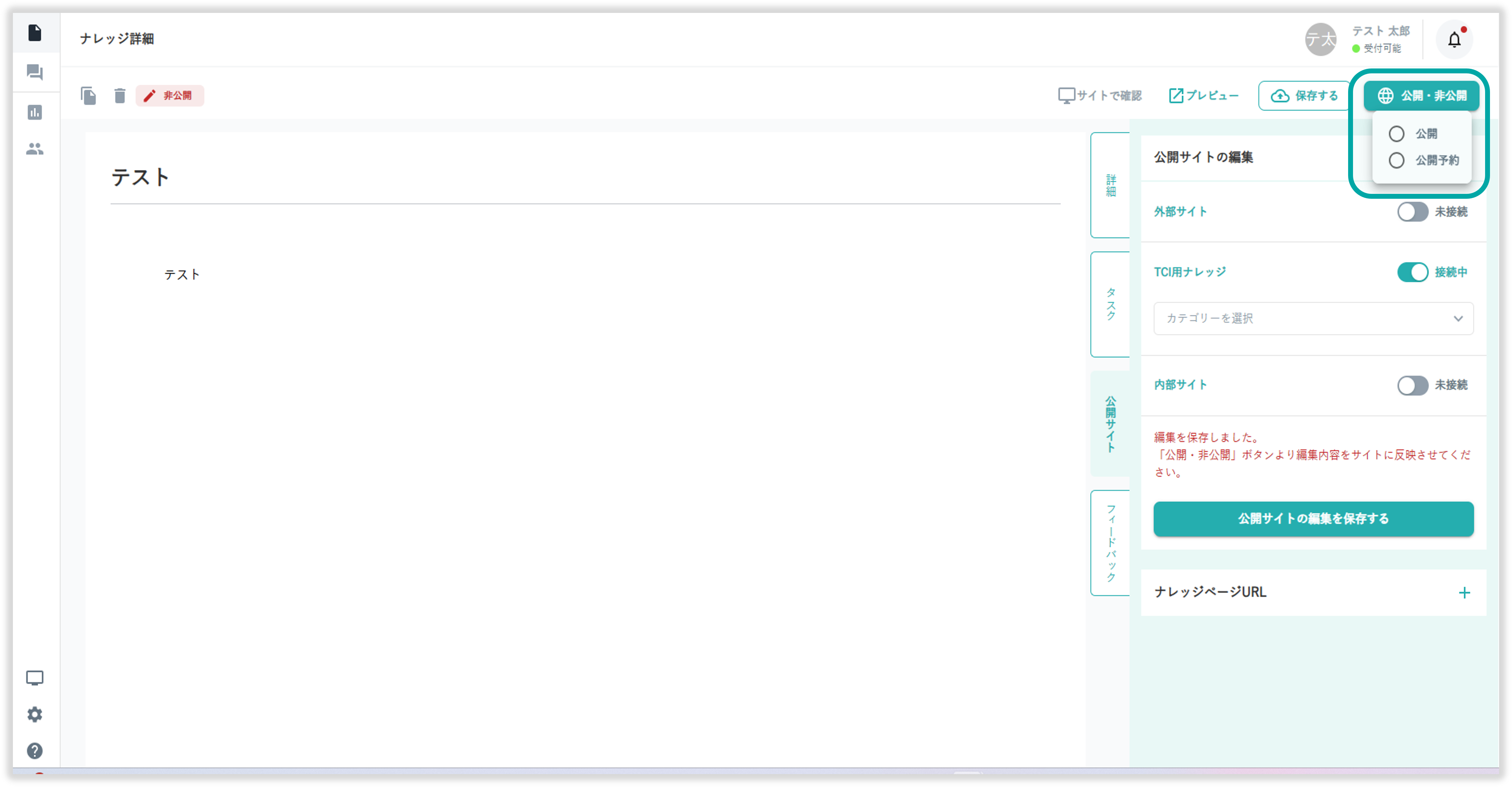Switch to the フィードバック side tab
Viewport: 1512px width, 787px height.
tap(1110, 543)
